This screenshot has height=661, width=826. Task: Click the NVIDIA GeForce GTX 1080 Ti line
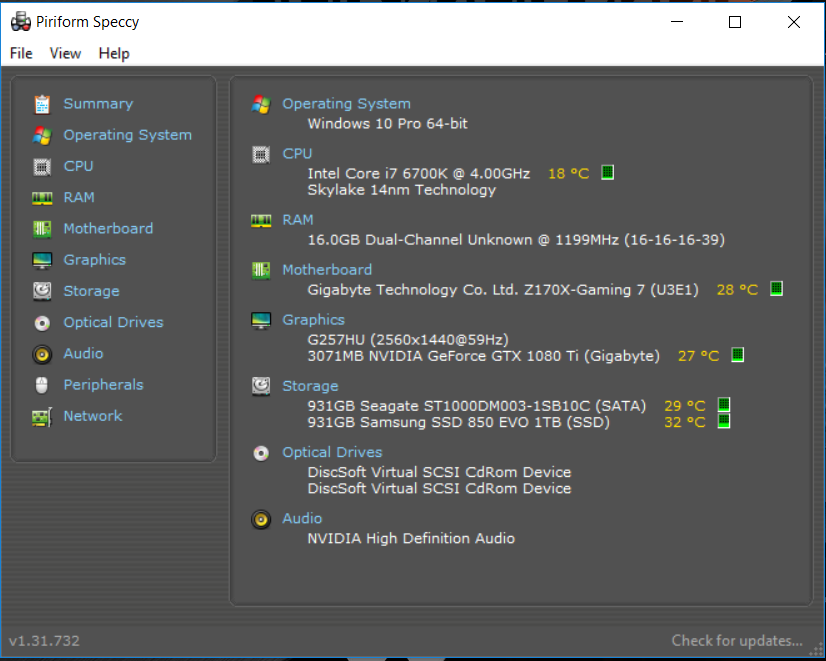(484, 356)
